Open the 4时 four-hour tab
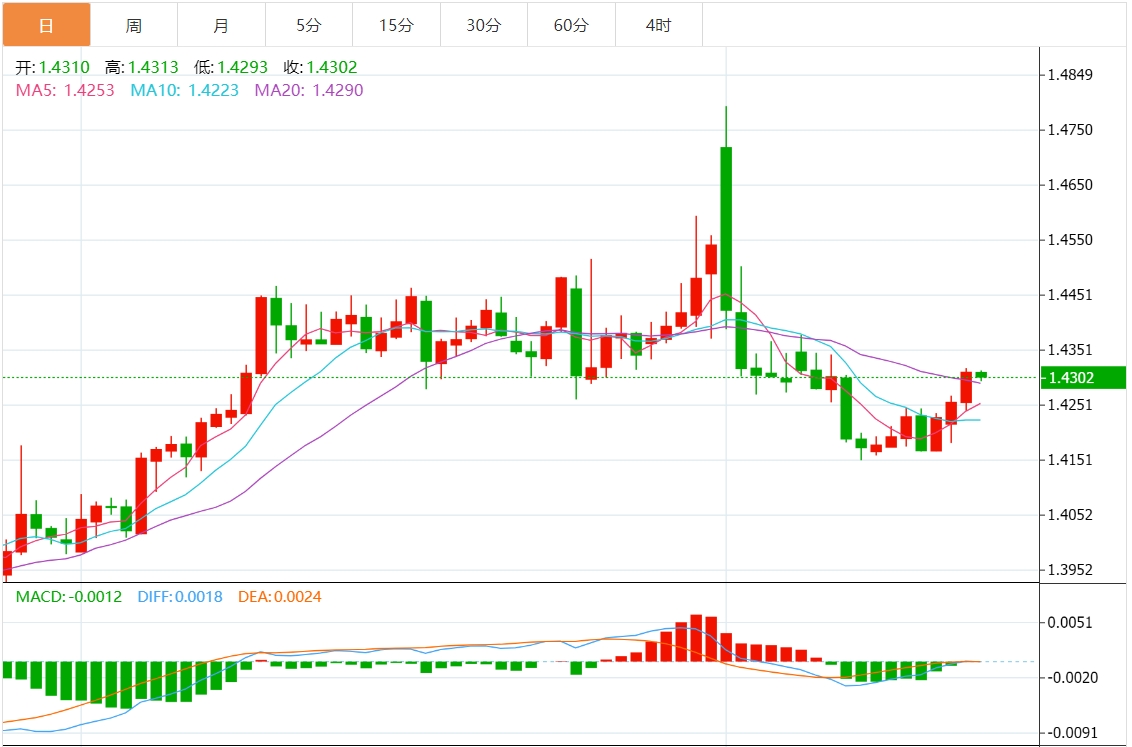The width and height of the screenshot is (1132, 747). 658,25
